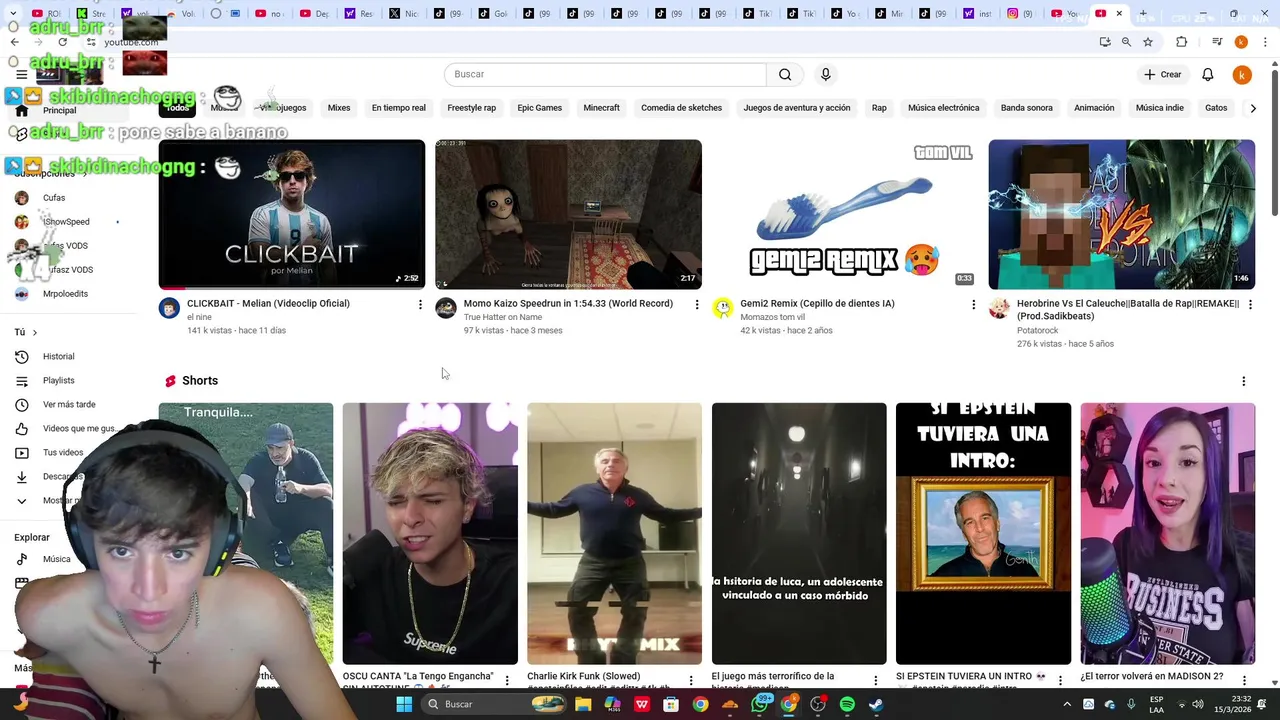Click Potatorock channel name link

[1037, 330]
